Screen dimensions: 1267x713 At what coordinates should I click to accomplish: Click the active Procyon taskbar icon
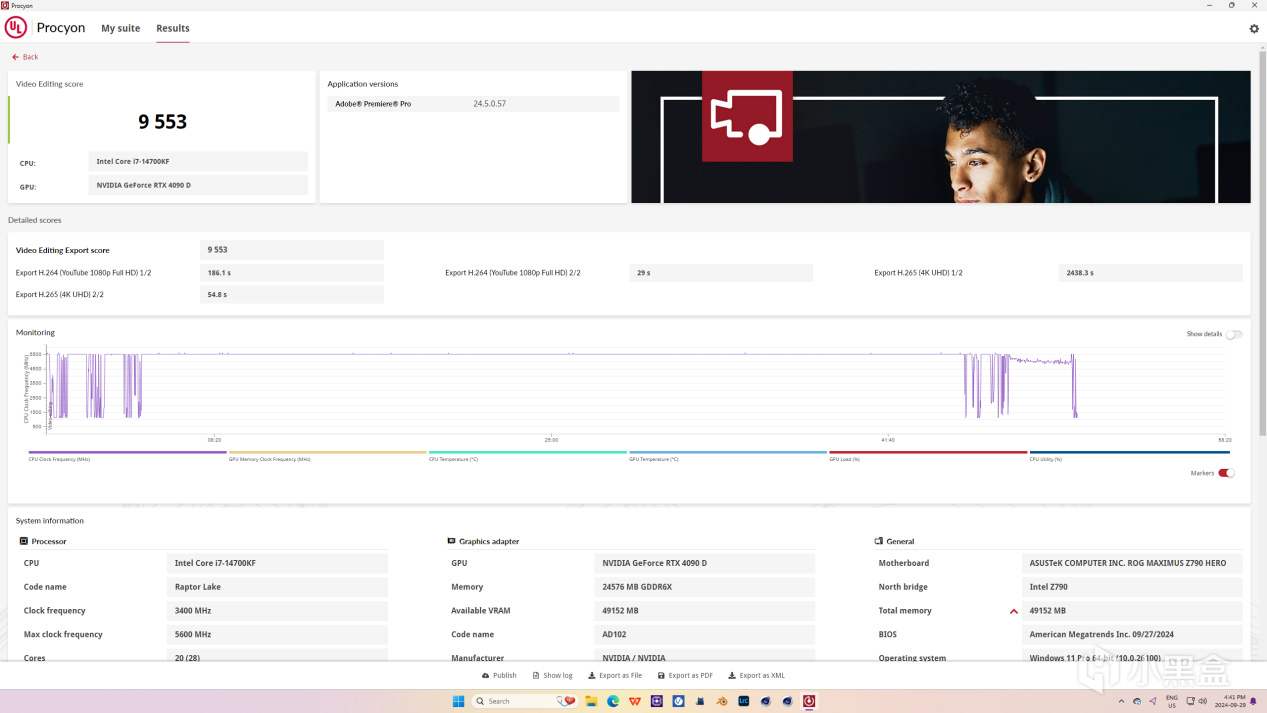(809, 701)
